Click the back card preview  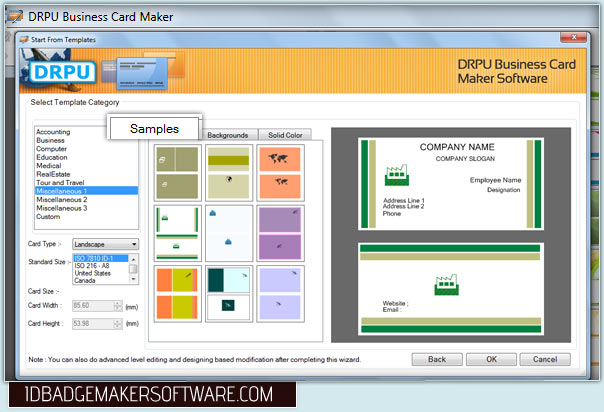[x=451, y=289]
